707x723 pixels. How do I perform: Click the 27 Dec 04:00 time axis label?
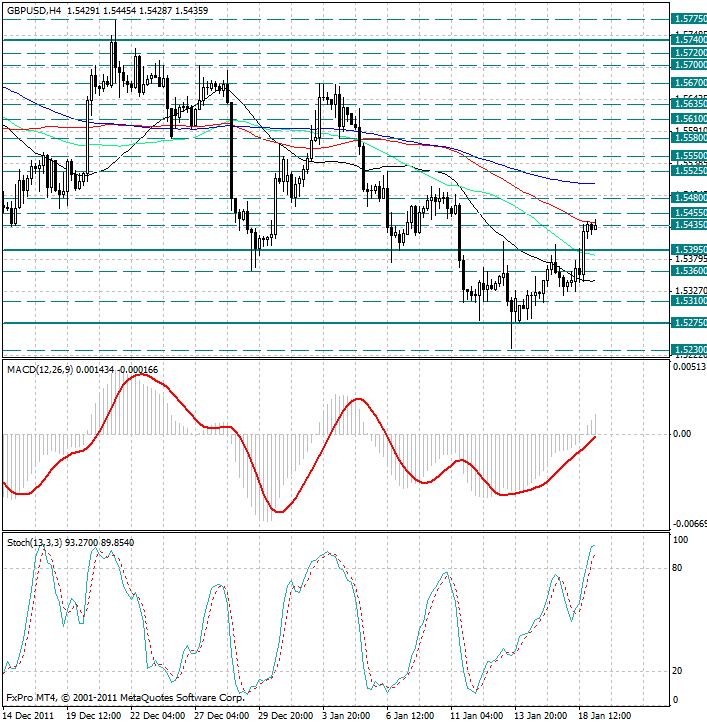(x=221, y=716)
